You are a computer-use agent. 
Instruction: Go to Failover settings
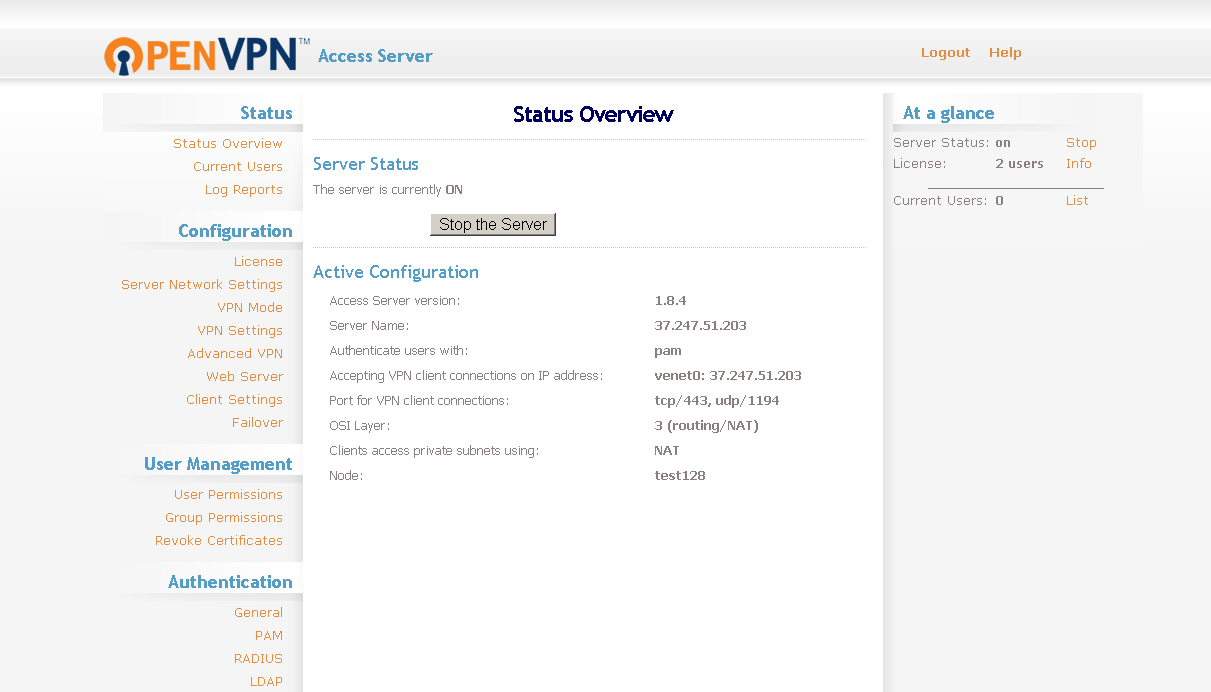258,423
